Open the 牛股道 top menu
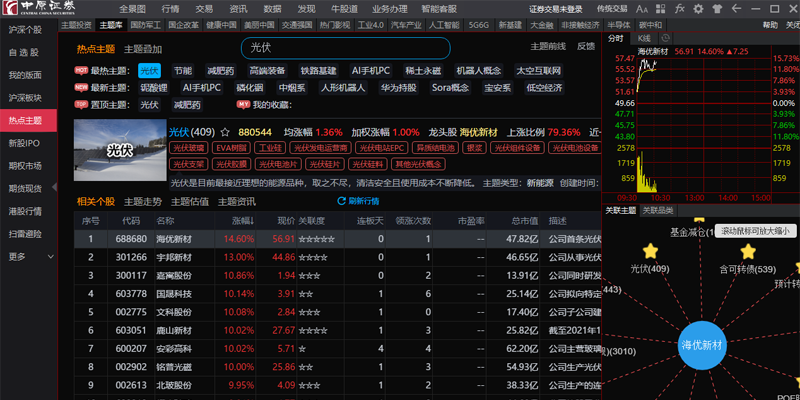The image size is (800, 400). point(344,9)
